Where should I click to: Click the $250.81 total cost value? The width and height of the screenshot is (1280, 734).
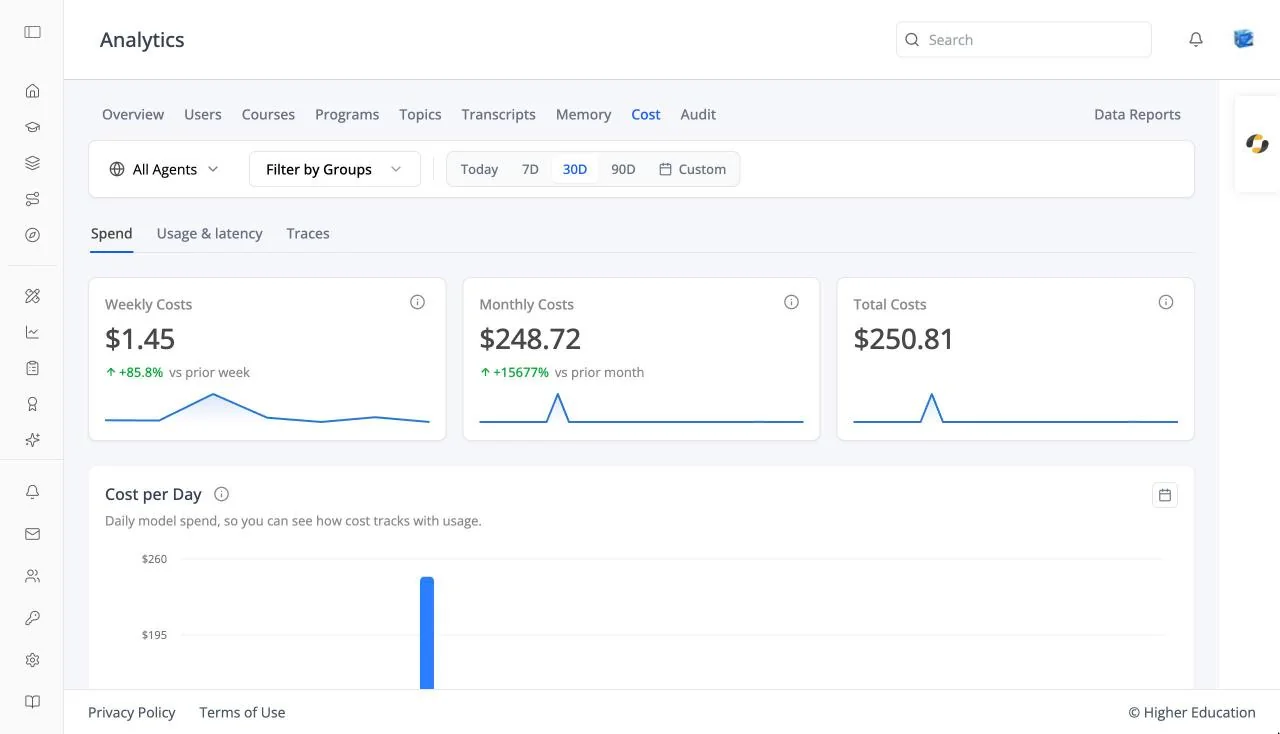[903, 339]
